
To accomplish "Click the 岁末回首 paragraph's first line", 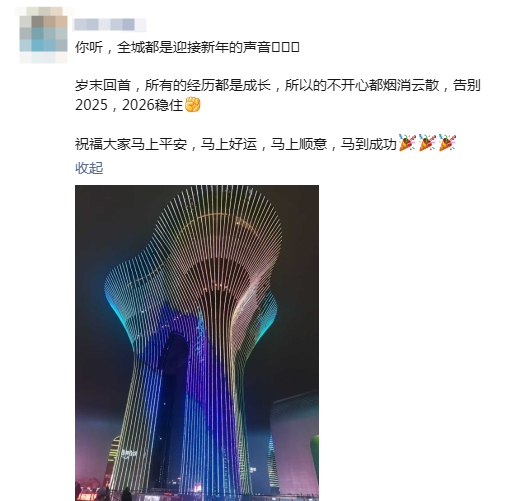I will 277,85.
